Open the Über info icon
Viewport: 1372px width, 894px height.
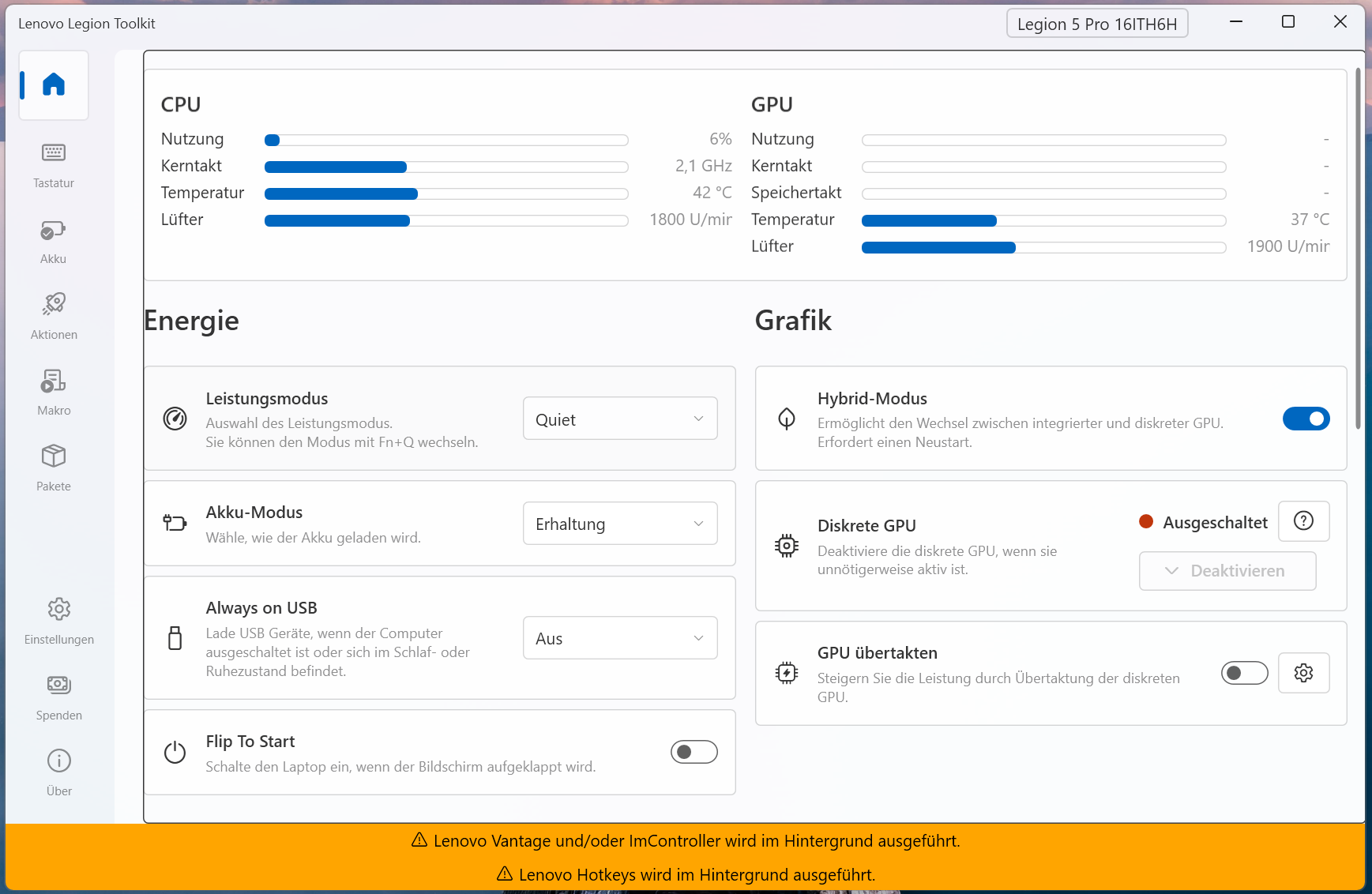(59, 761)
